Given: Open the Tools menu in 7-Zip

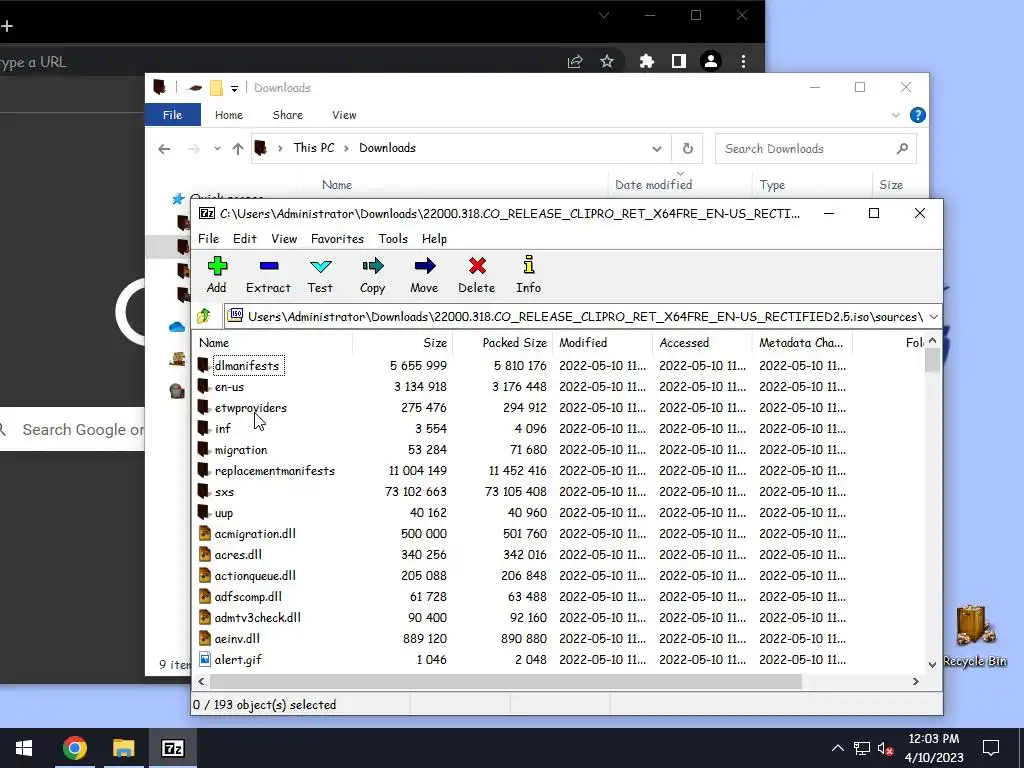Looking at the screenshot, I should pyautogui.click(x=393, y=239).
